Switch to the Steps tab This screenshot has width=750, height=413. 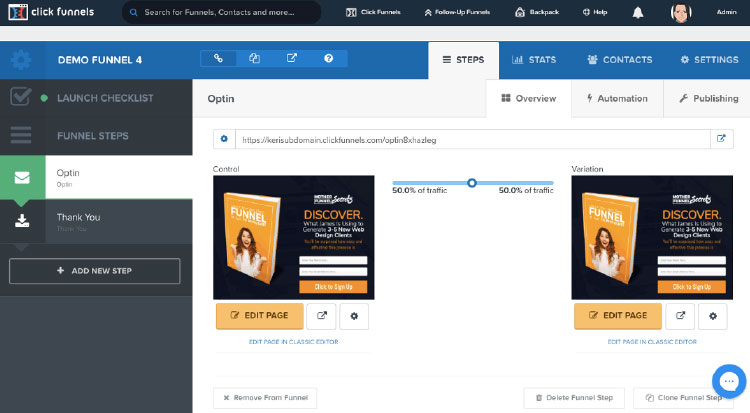[463, 60]
